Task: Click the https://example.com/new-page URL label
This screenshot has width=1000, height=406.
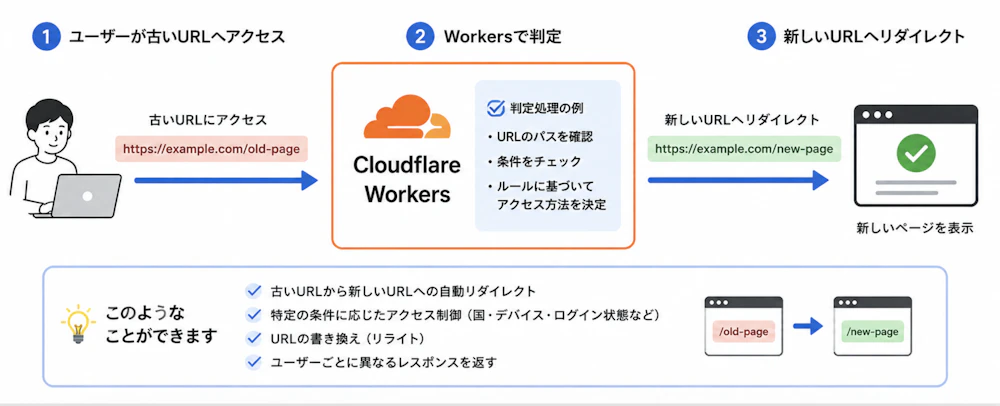Action: (744, 149)
